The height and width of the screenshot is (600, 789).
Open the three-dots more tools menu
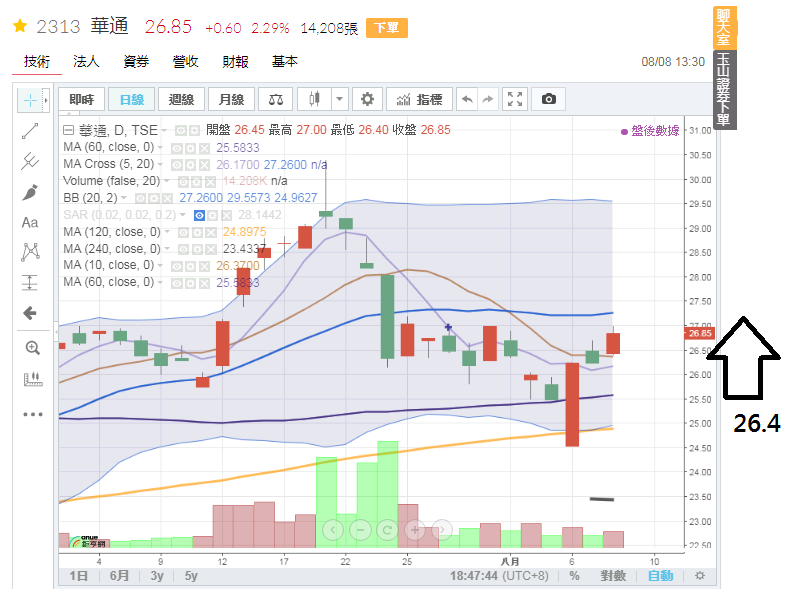click(x=32, y=414)
